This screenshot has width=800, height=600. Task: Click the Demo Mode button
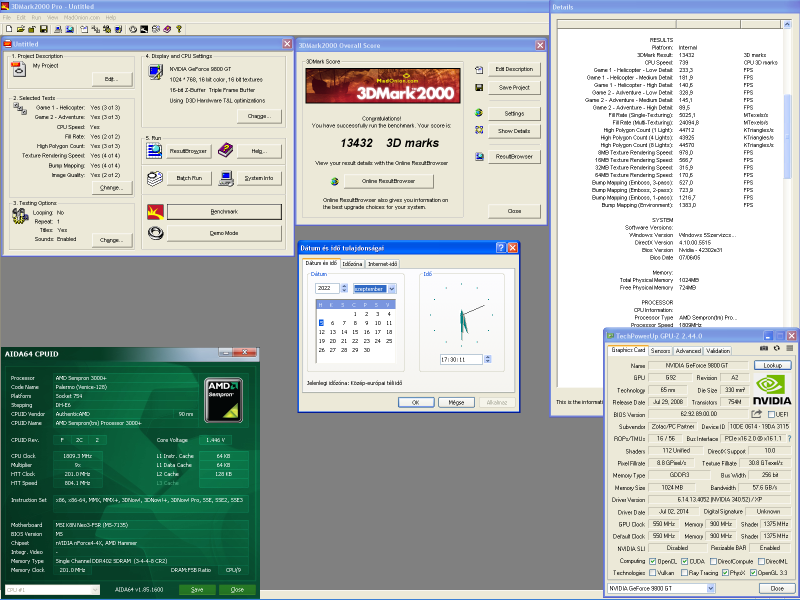pyautogui.click(x=224, y=233)
